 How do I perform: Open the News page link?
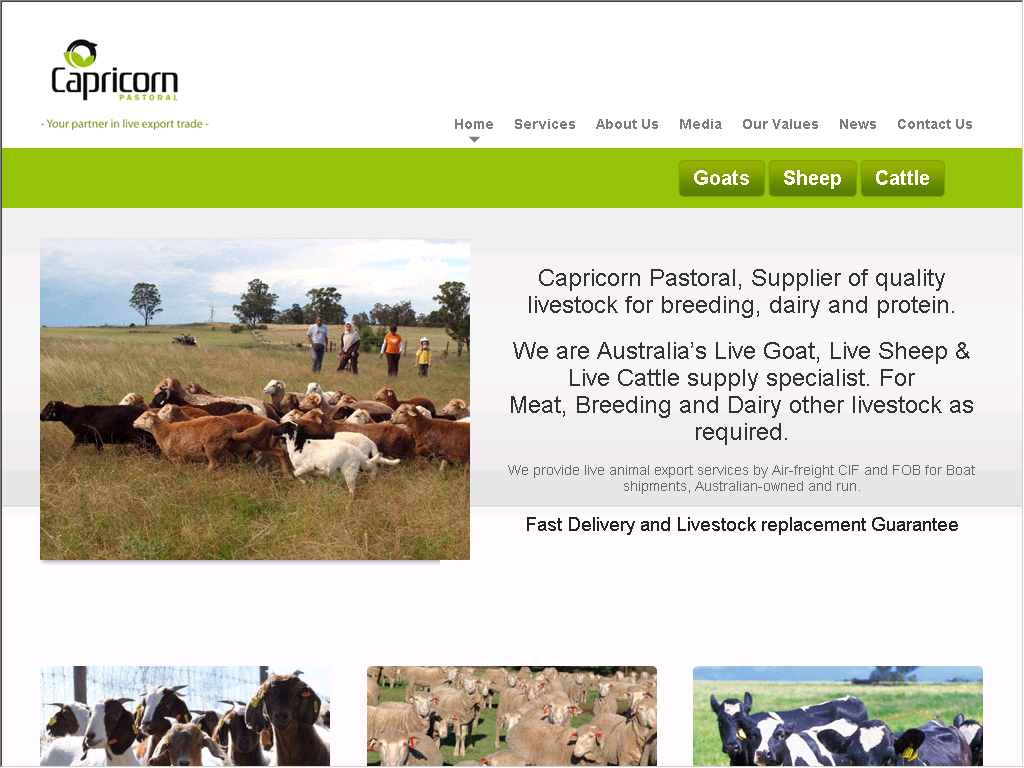tap(857, 124)
